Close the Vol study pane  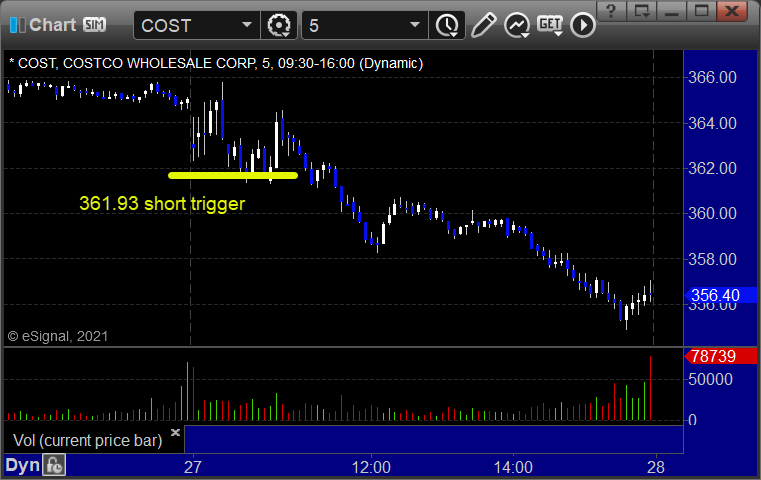pos(175,432)
